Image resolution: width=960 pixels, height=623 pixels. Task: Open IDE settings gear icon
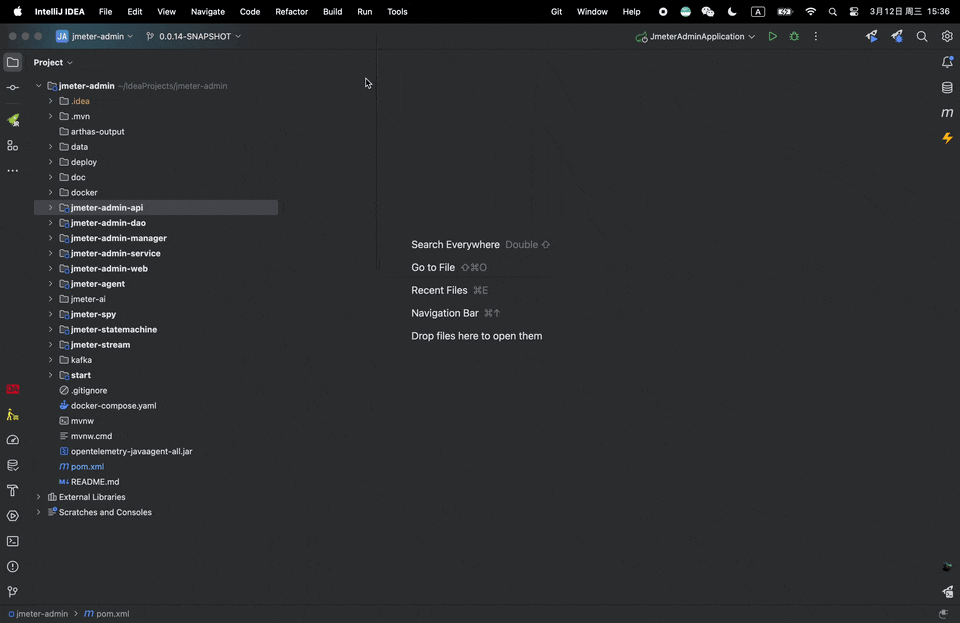947,37
